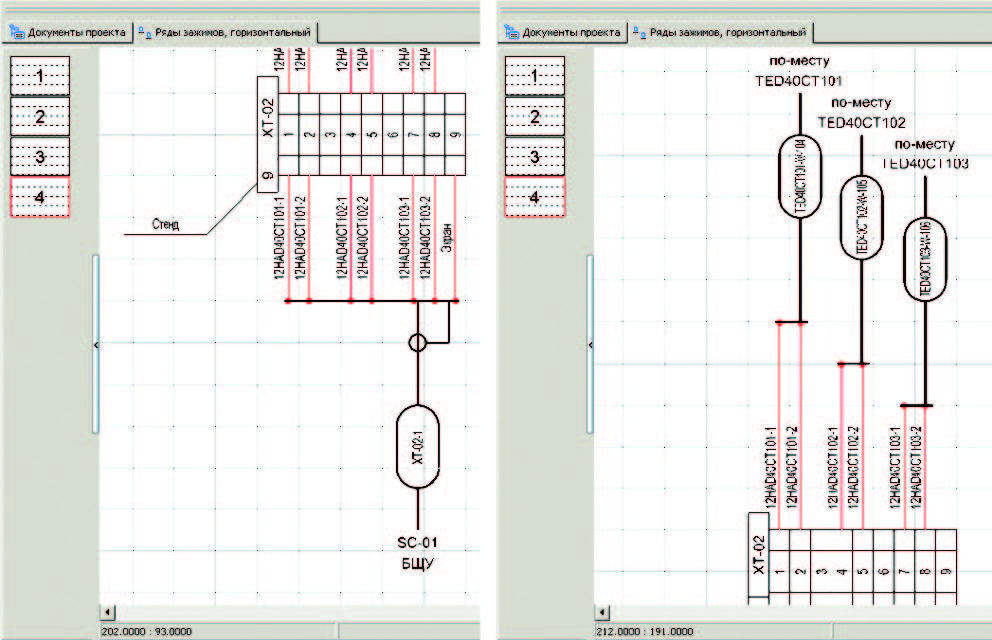This screenshot has height=640, width=992.
Task: Select the cable oval under TED40CT103
Action: [925, 260]
